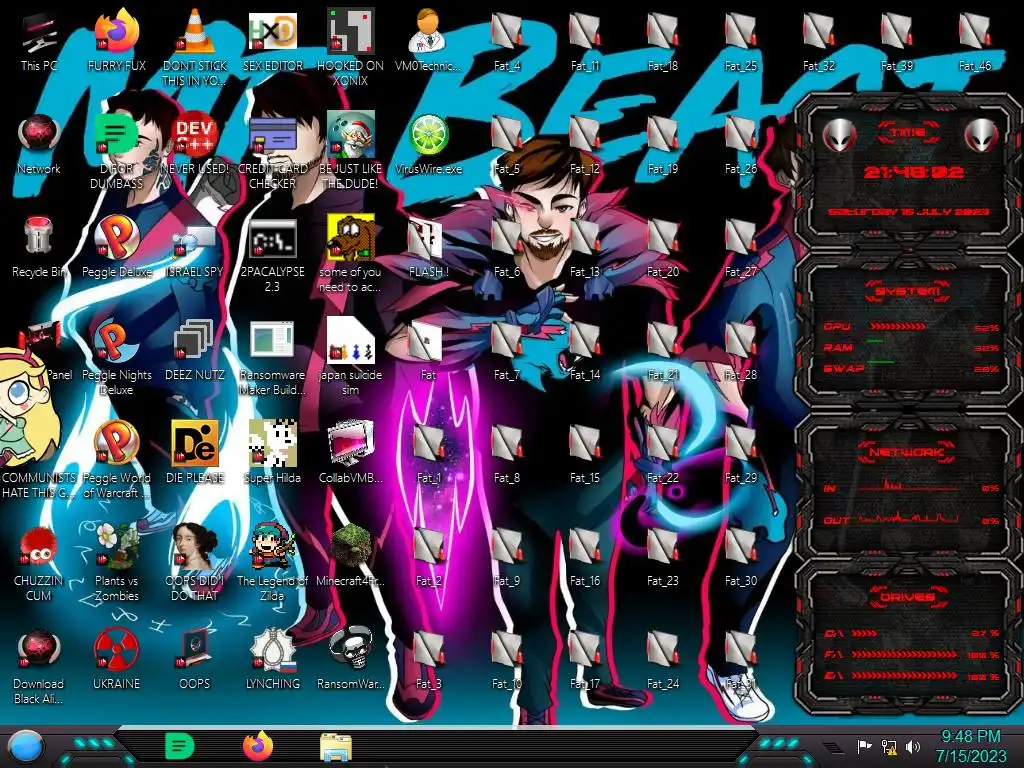Open the LYNCHING noose icon
This screenshot has height=768, width=1024.
272,650
